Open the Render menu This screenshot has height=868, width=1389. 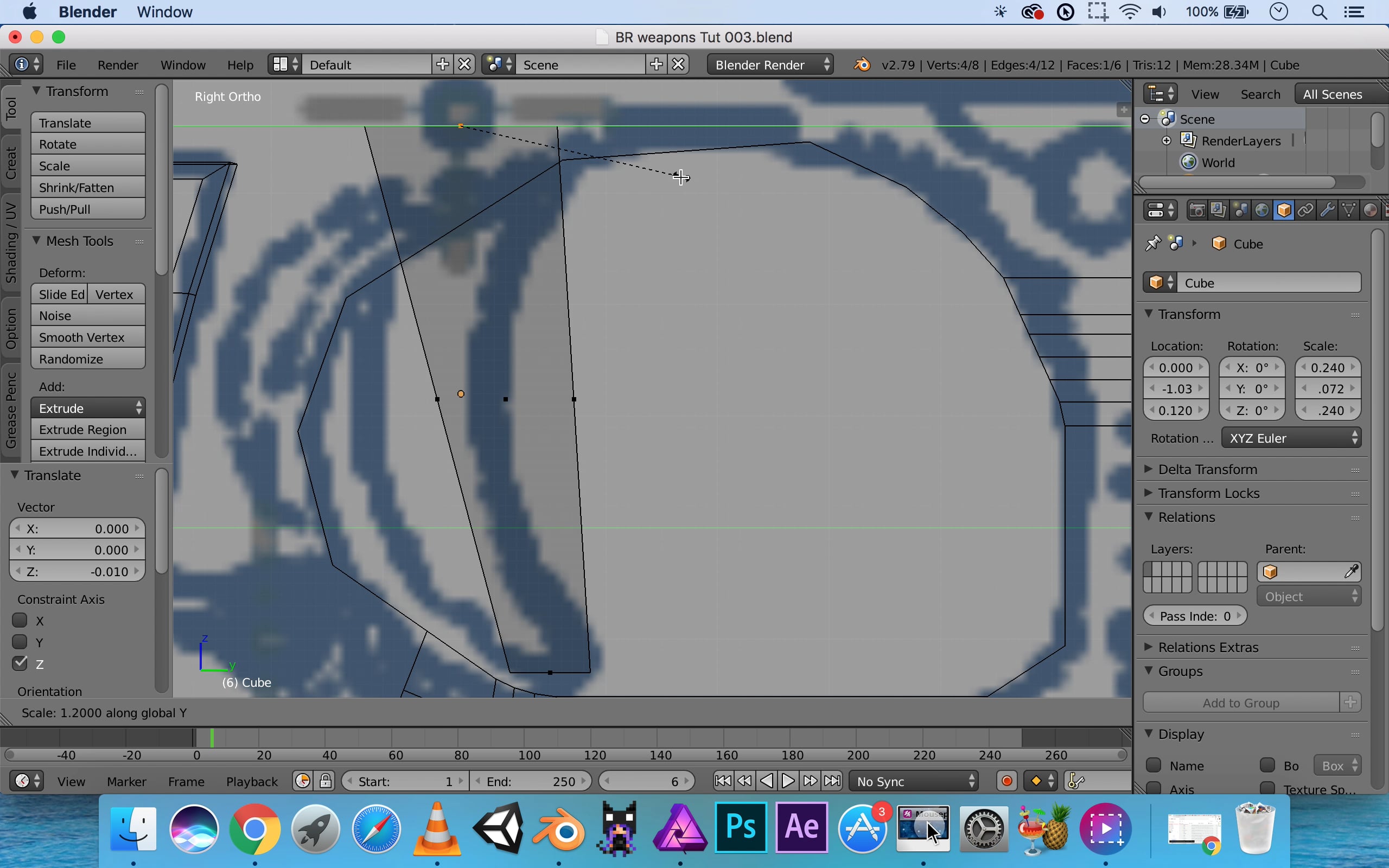point(118,65)
